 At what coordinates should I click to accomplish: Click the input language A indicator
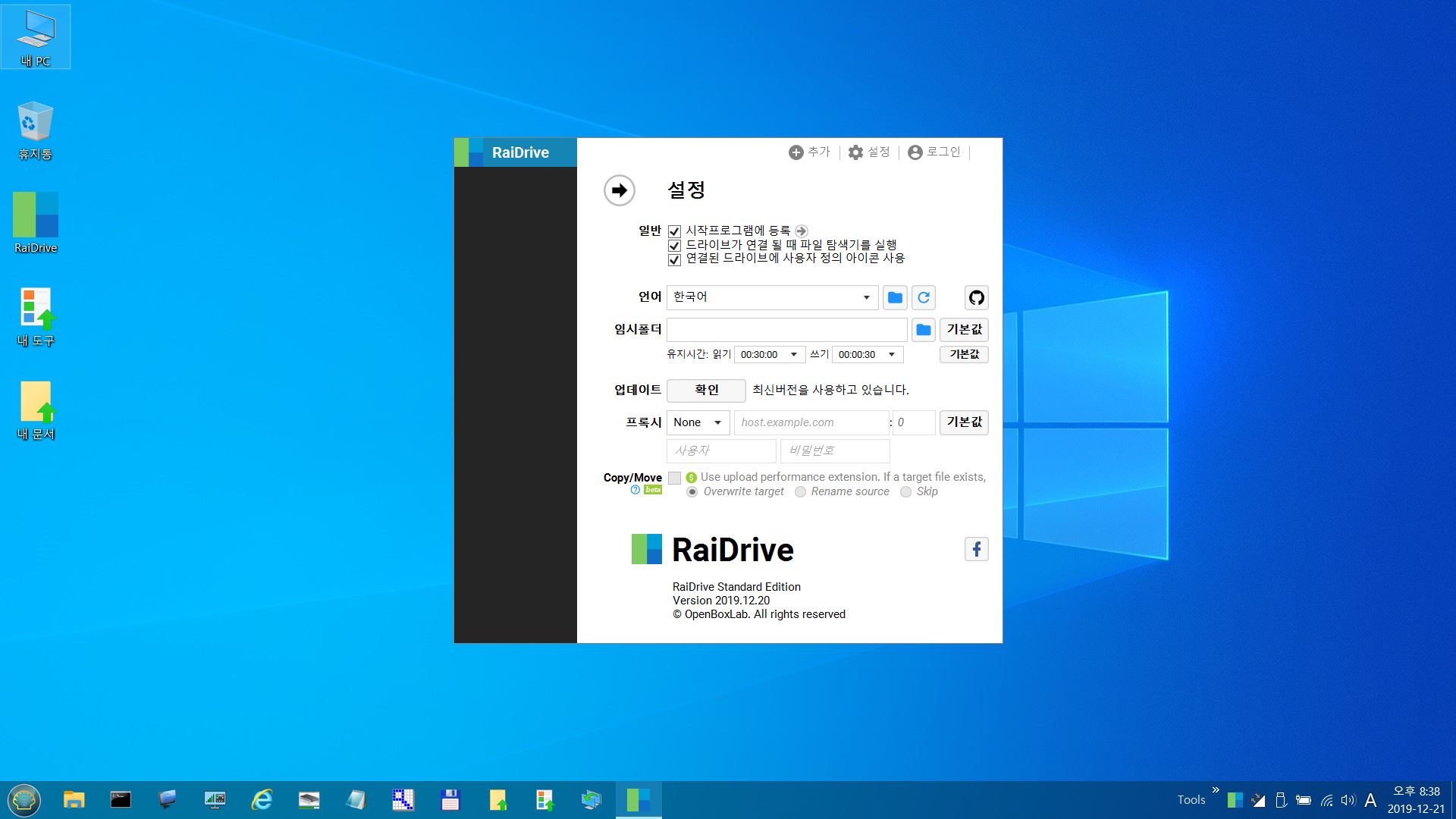click(1370, 800)
